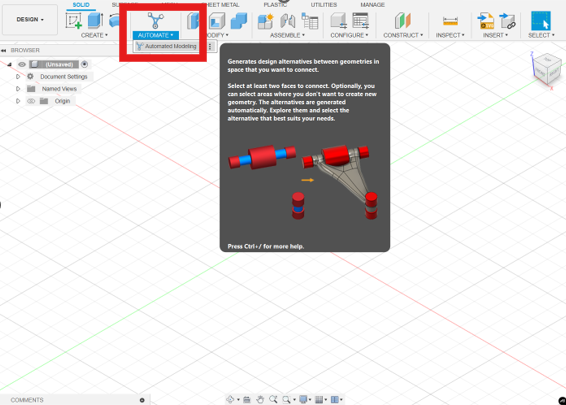The image size is (566, 405).
Task: Open the CREATE panel dropdown
Action: [x=94, y=35]
